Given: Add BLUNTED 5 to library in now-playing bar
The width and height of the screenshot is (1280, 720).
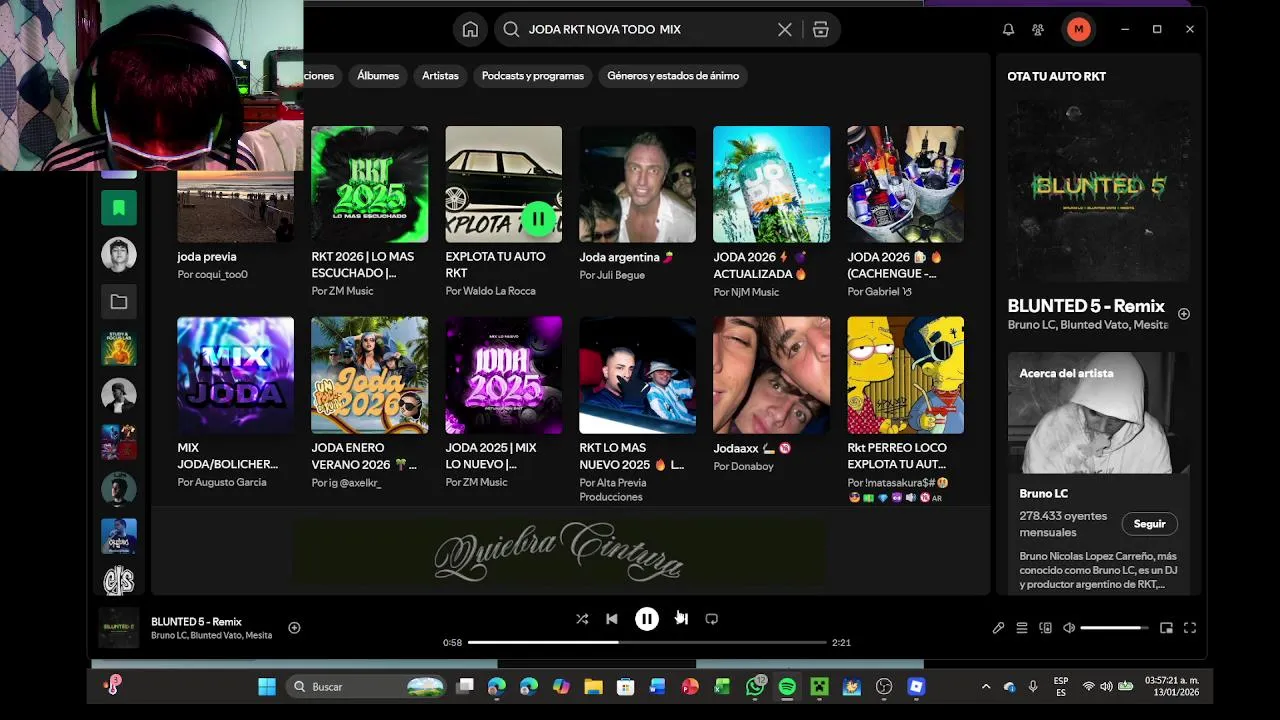Looking at the screenshot, I should [x=294, y=628].
